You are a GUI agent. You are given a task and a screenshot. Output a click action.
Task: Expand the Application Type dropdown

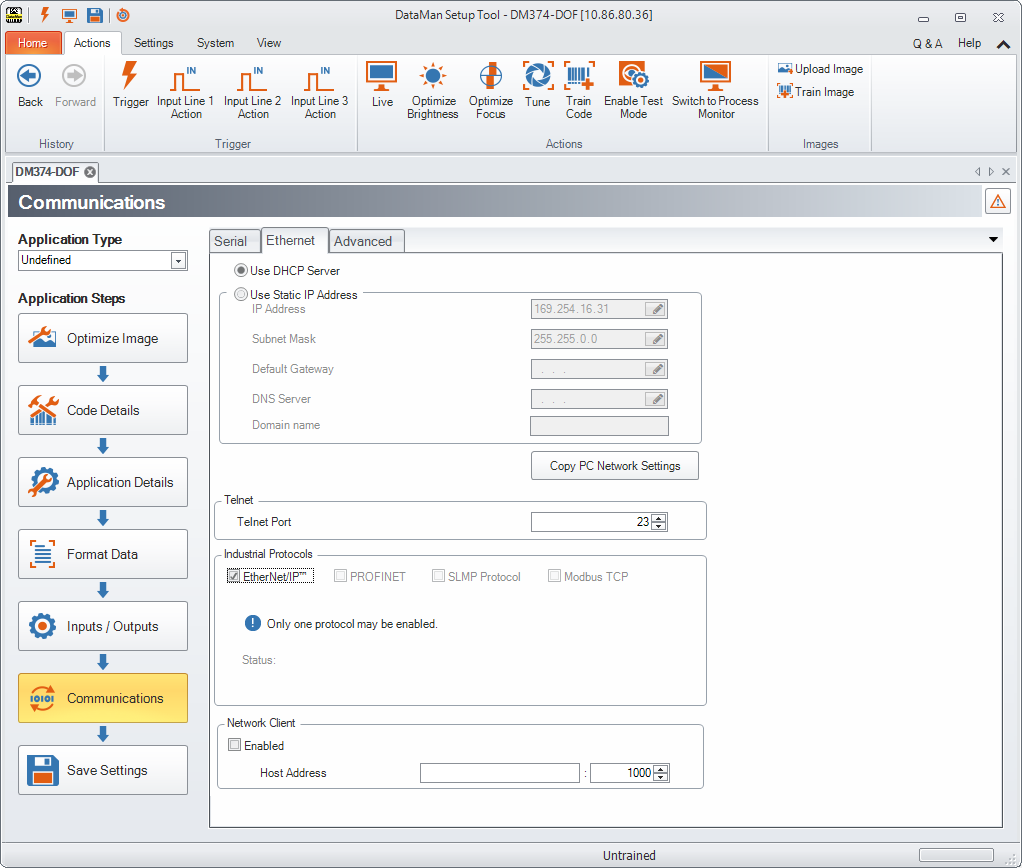(178, 260)
